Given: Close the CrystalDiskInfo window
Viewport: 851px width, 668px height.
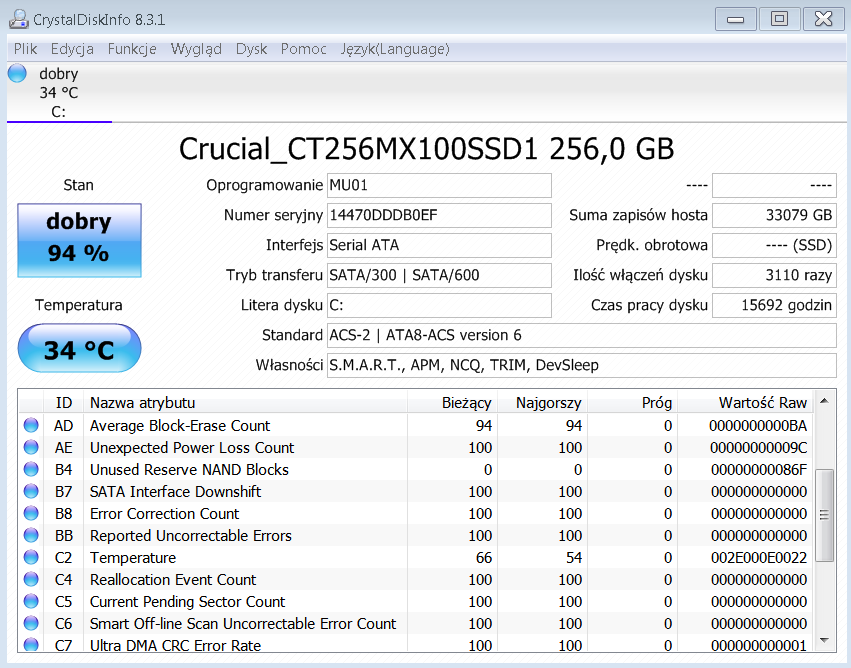Looking at the screenshot, I should tap(823, 20).
